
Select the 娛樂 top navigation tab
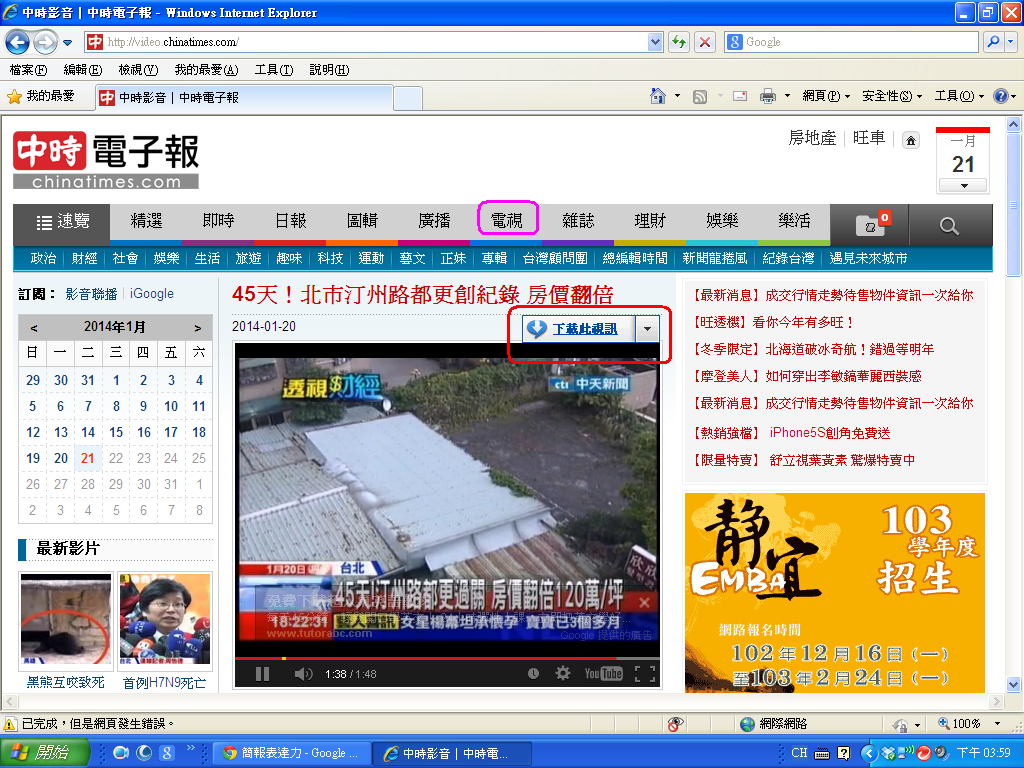pyautogui.click(x=722, y=221)
